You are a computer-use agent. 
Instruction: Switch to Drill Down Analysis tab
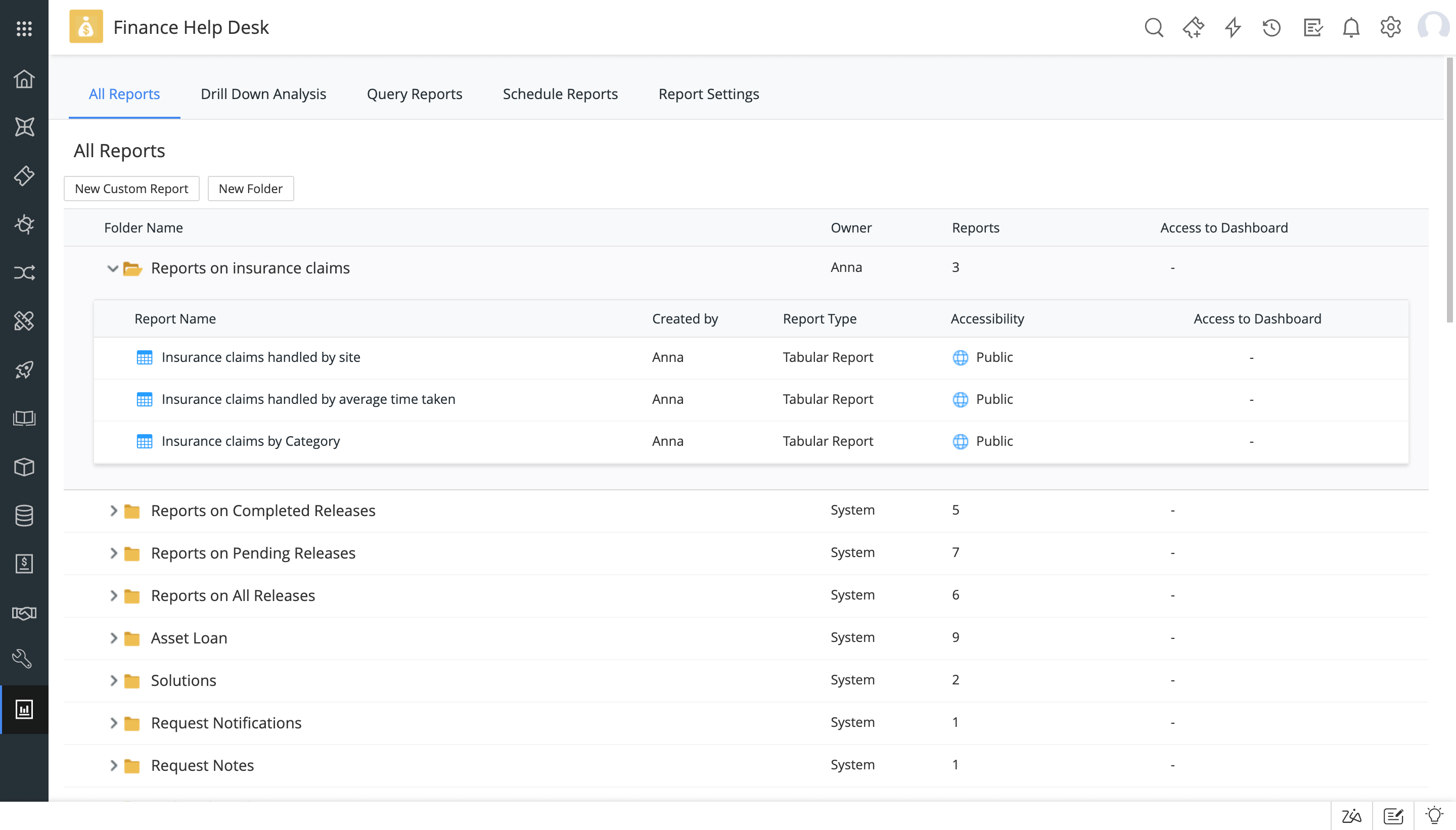point(263,94)
